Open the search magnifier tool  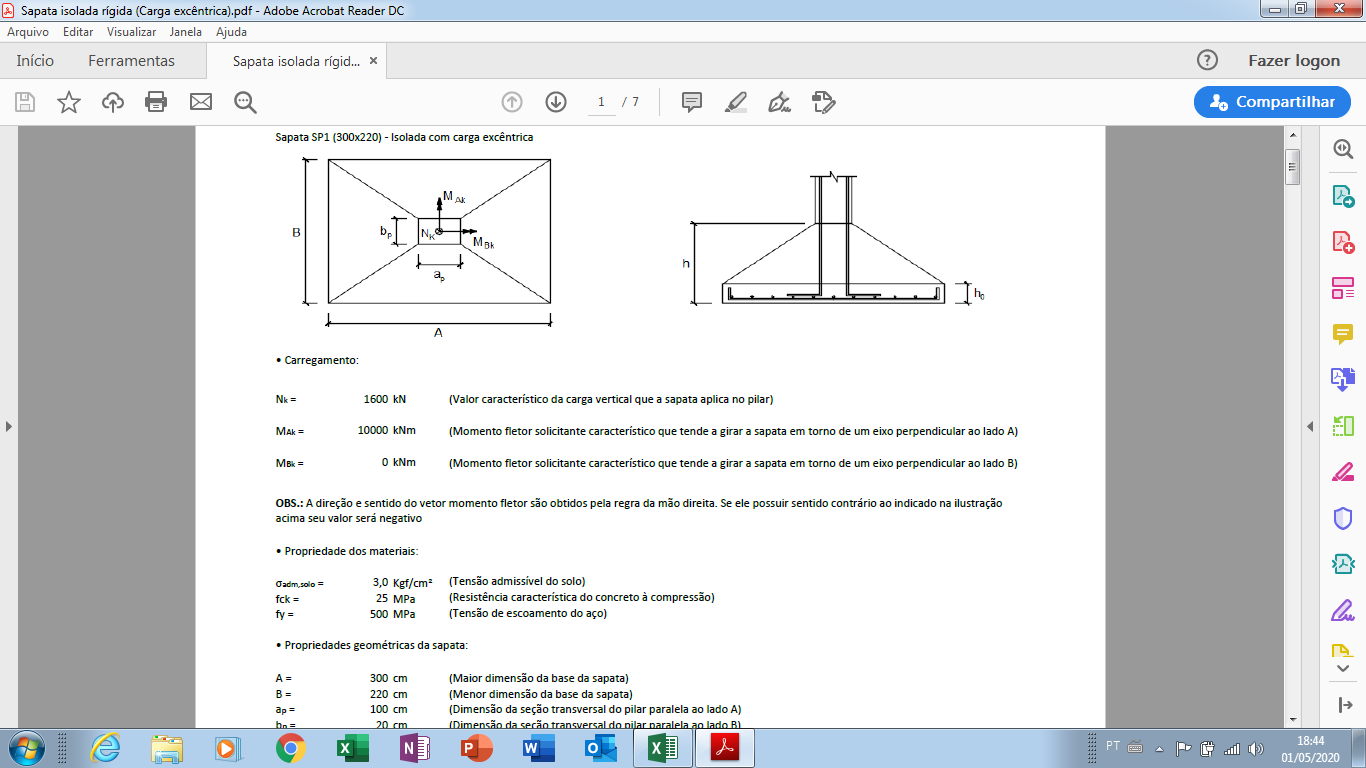coord(245,102)
